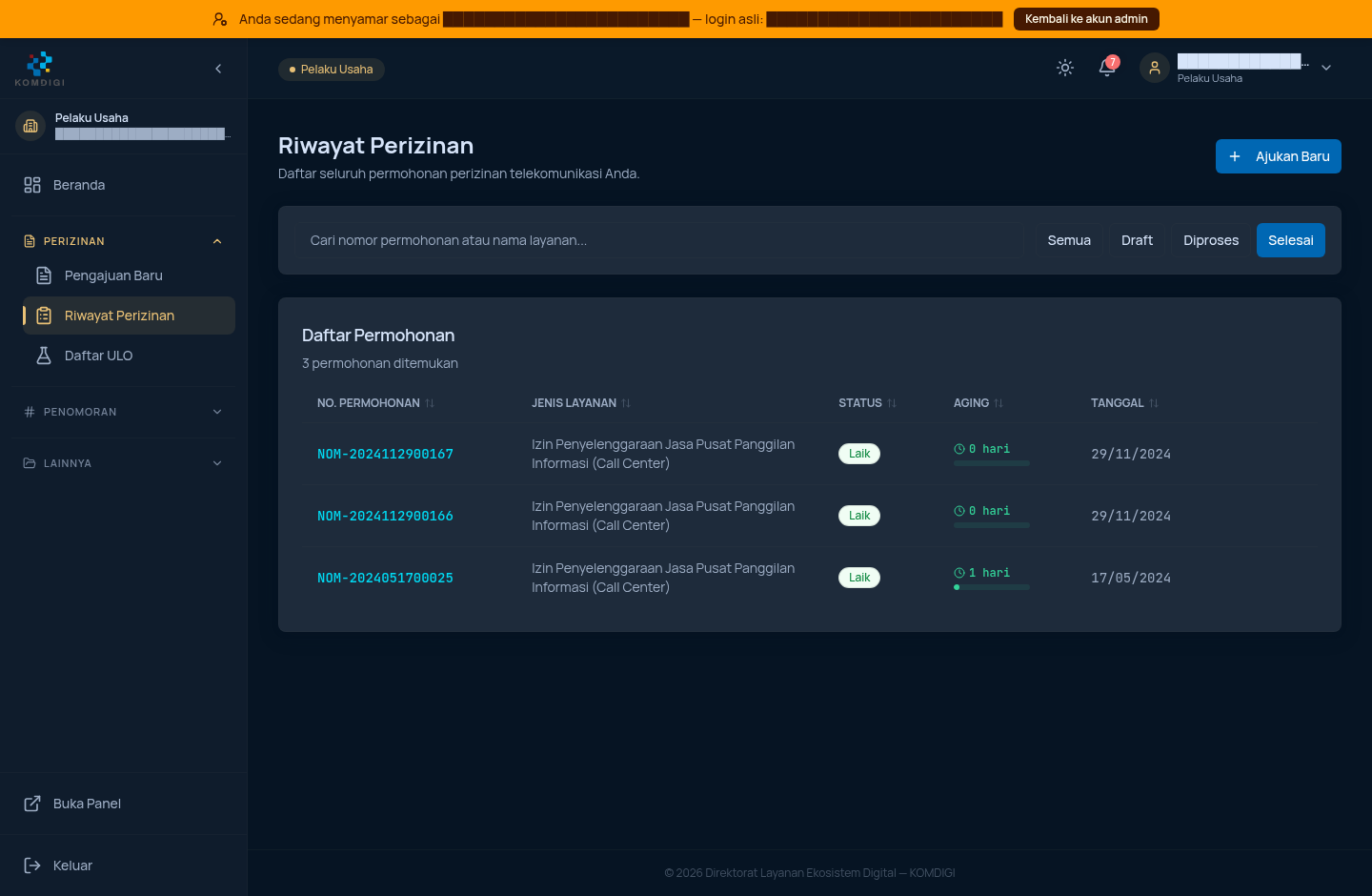Click the LAINNYA folder icon
Viewport: 1372px width, 896px height.
tap(30, 463)
